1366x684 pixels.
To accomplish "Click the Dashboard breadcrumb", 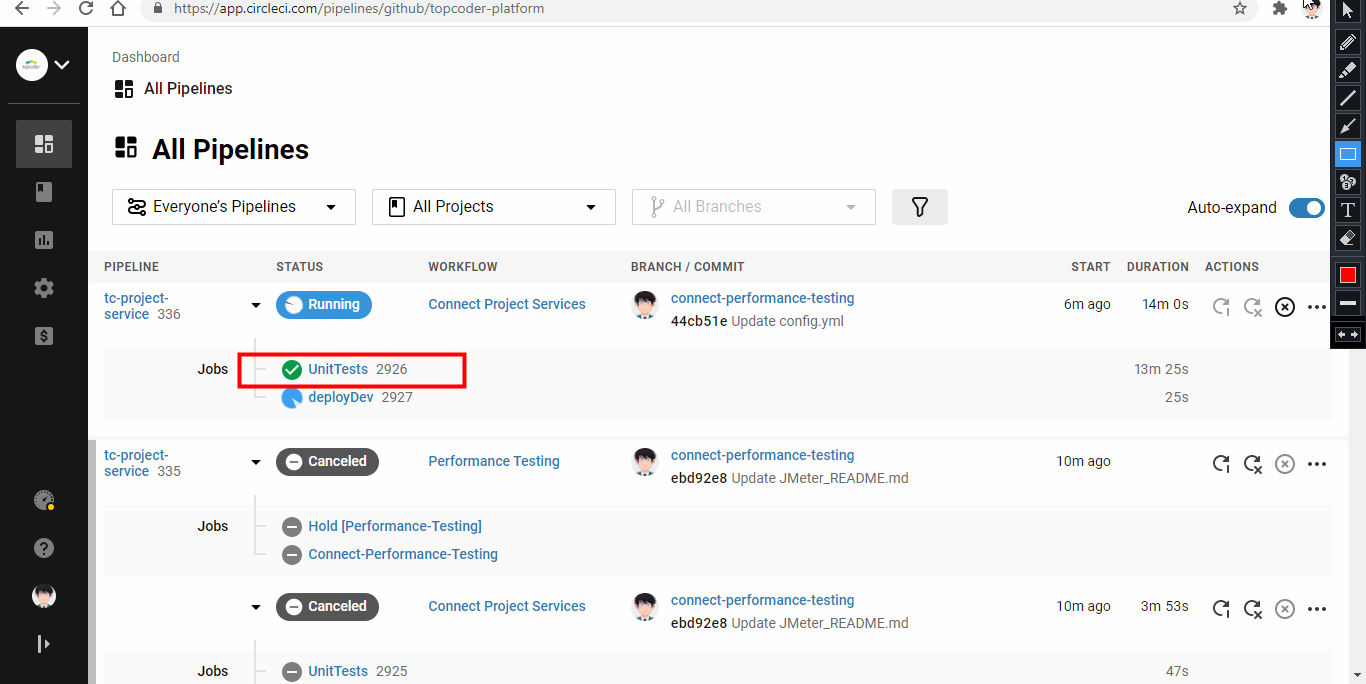I will click(x=146, y=57).
